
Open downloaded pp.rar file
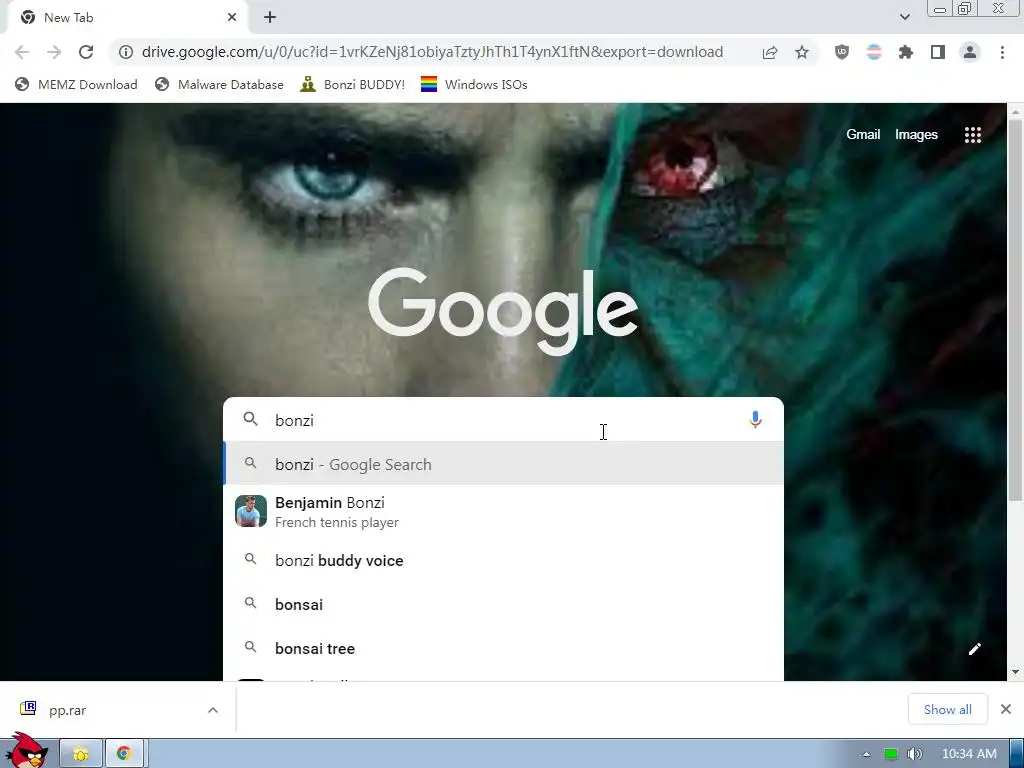(x=68, y=710)
